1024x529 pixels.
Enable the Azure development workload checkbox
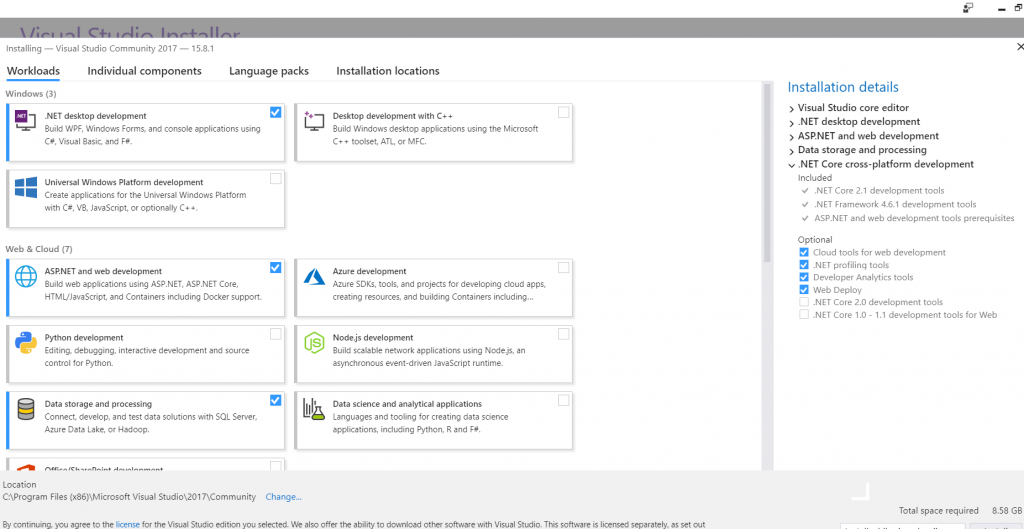click(564, 268)
